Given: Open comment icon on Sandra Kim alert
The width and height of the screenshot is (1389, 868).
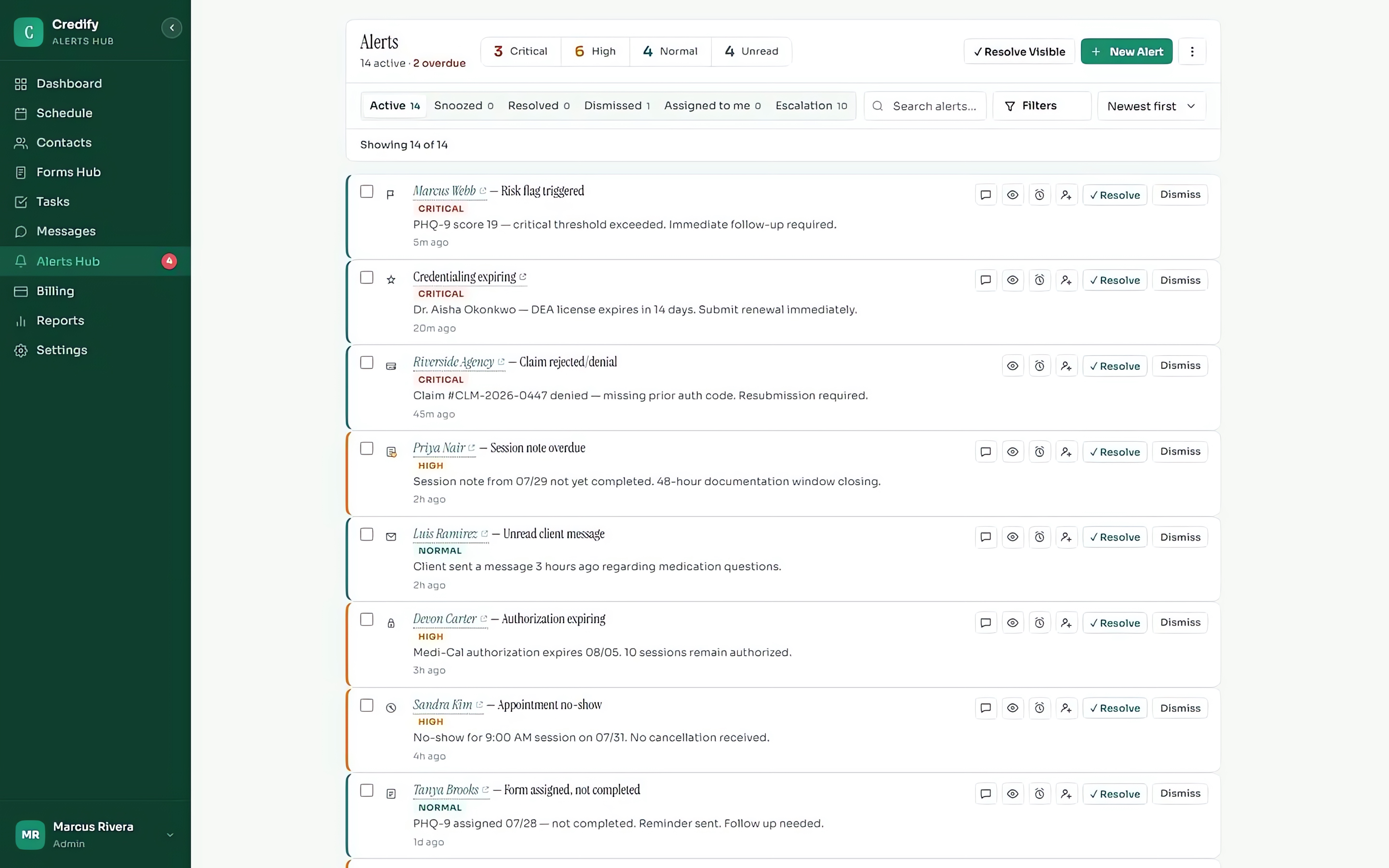Looking at the screenshot, I should 986,708.
